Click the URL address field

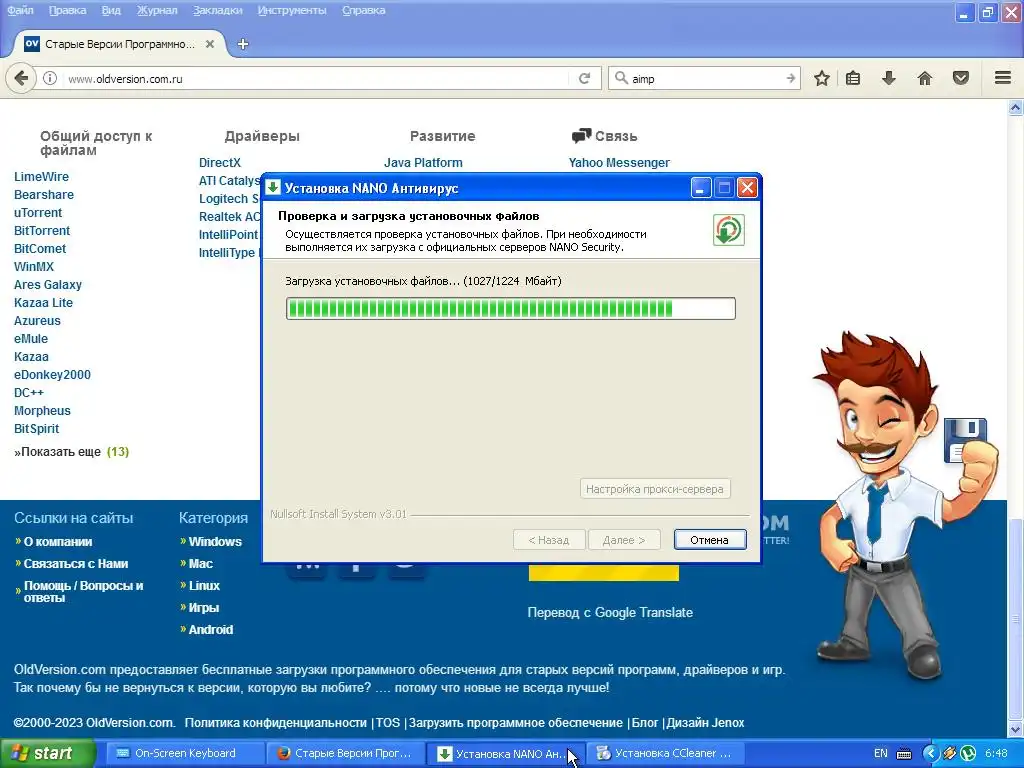coord(317,78)
